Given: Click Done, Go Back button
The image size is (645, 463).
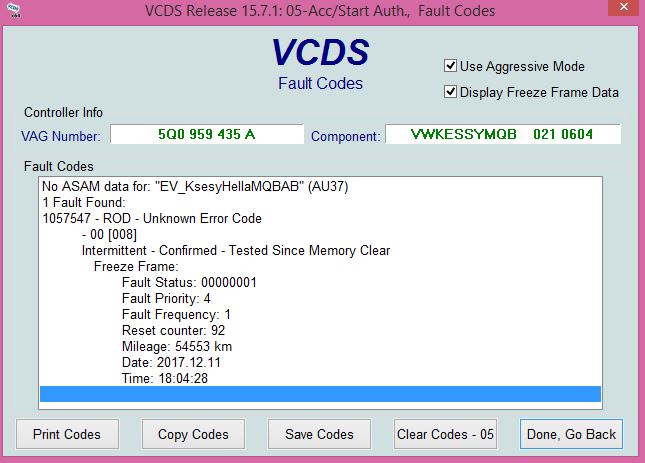Looking at the screenshot, I should (571, 434).
